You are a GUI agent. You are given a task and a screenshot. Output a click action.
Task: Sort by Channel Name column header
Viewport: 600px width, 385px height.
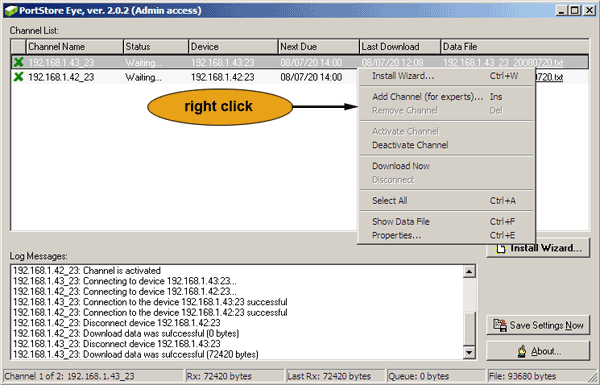[x=75, y=47]
